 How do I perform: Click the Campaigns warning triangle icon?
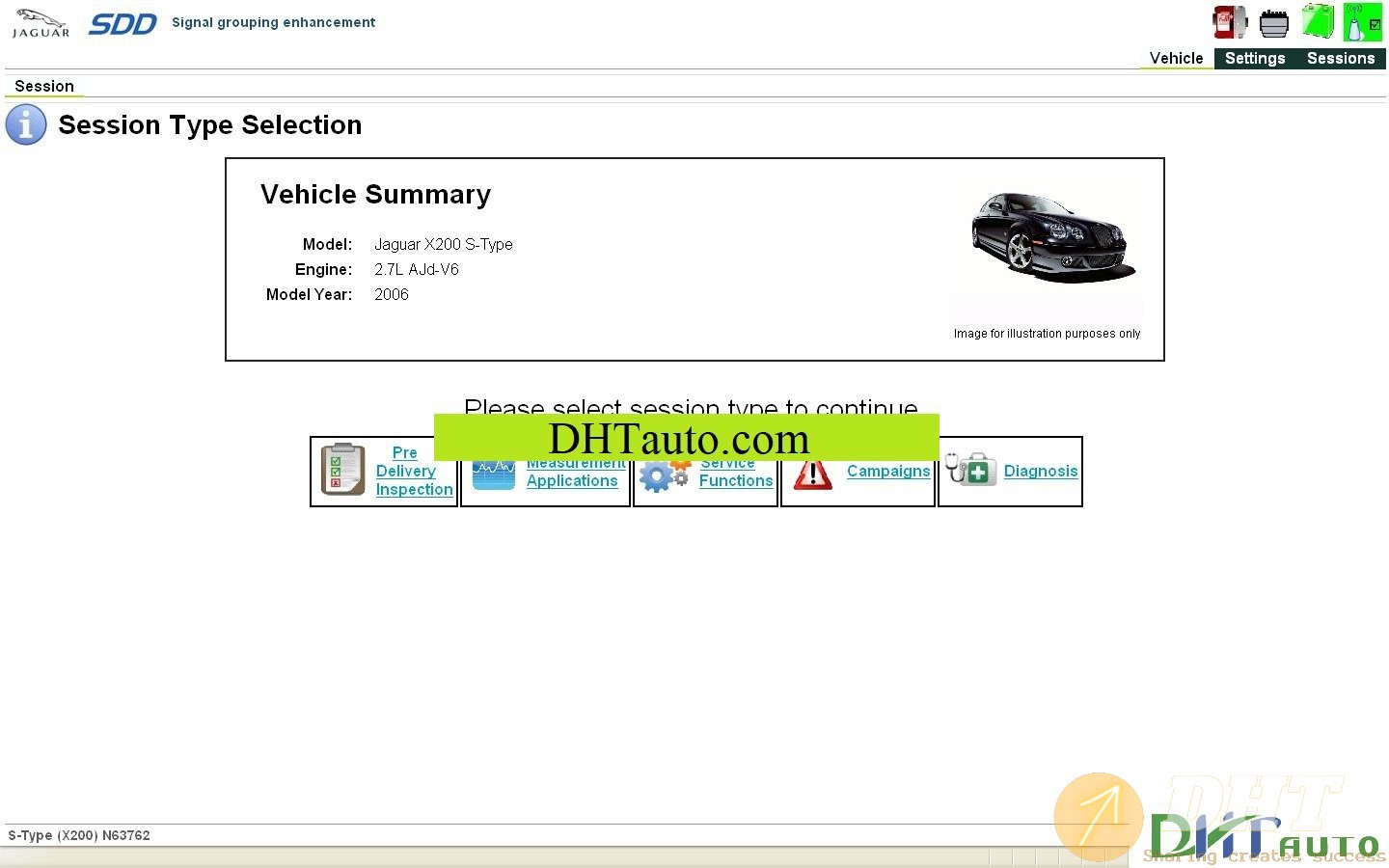click(x=812, y=475)
